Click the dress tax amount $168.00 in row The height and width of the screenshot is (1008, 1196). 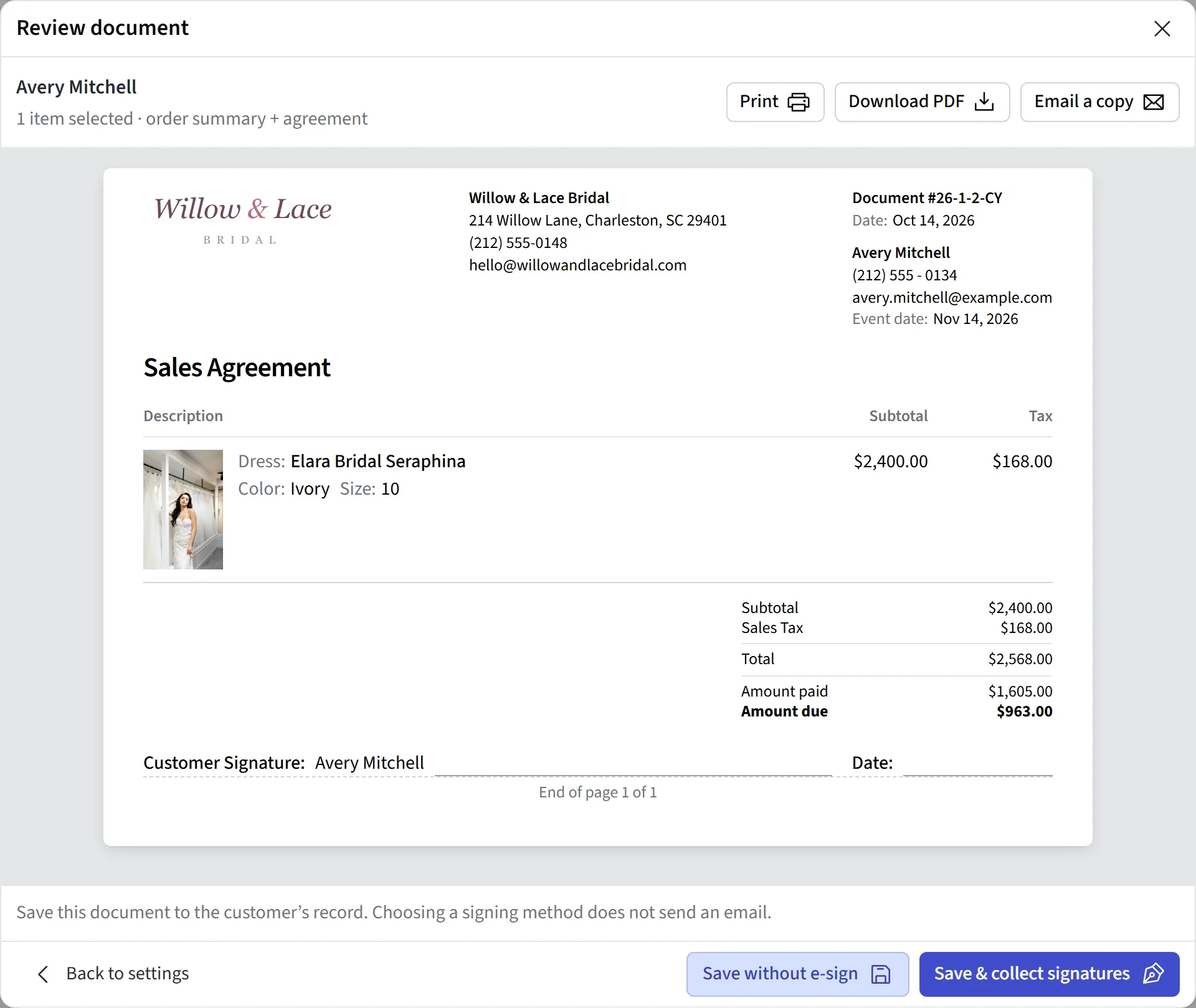1022,461
